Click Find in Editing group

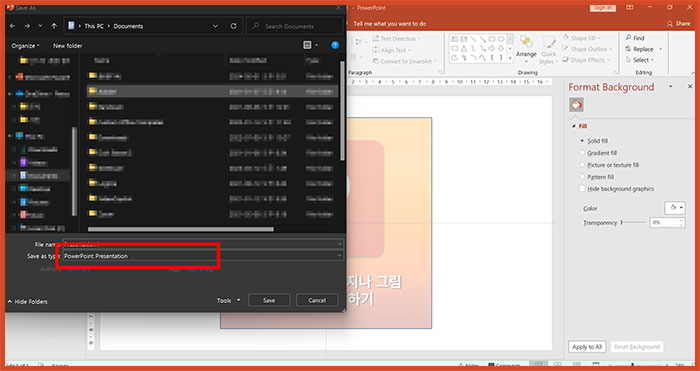(635, 38)
